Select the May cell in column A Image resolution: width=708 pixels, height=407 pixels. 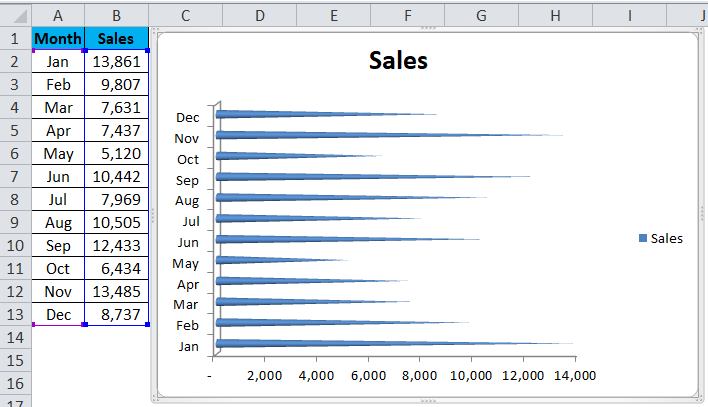(58, 154)
